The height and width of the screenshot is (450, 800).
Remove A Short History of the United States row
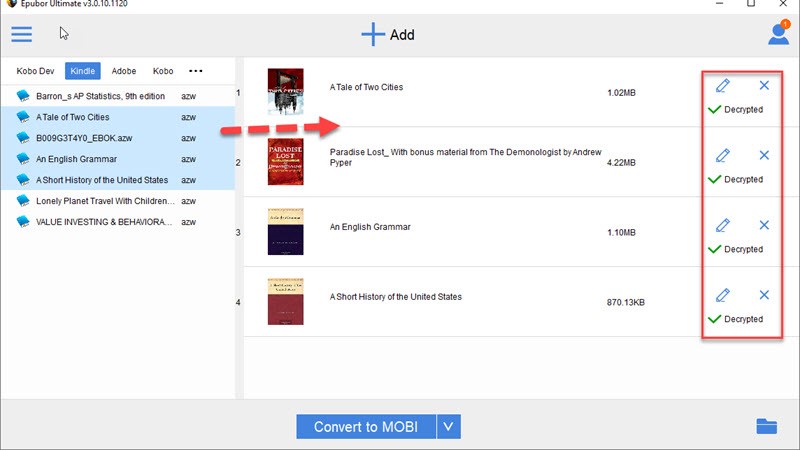764,295
